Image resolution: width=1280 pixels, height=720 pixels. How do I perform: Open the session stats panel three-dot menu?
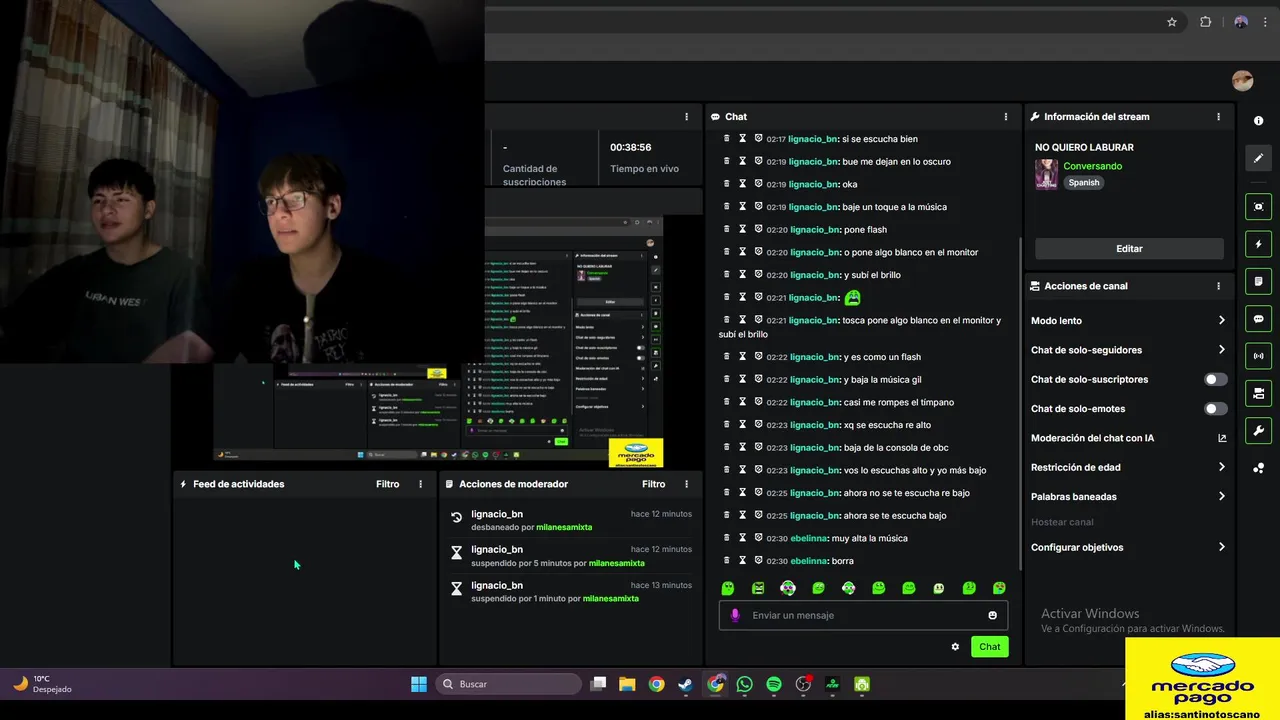click(x=686, y=117)
